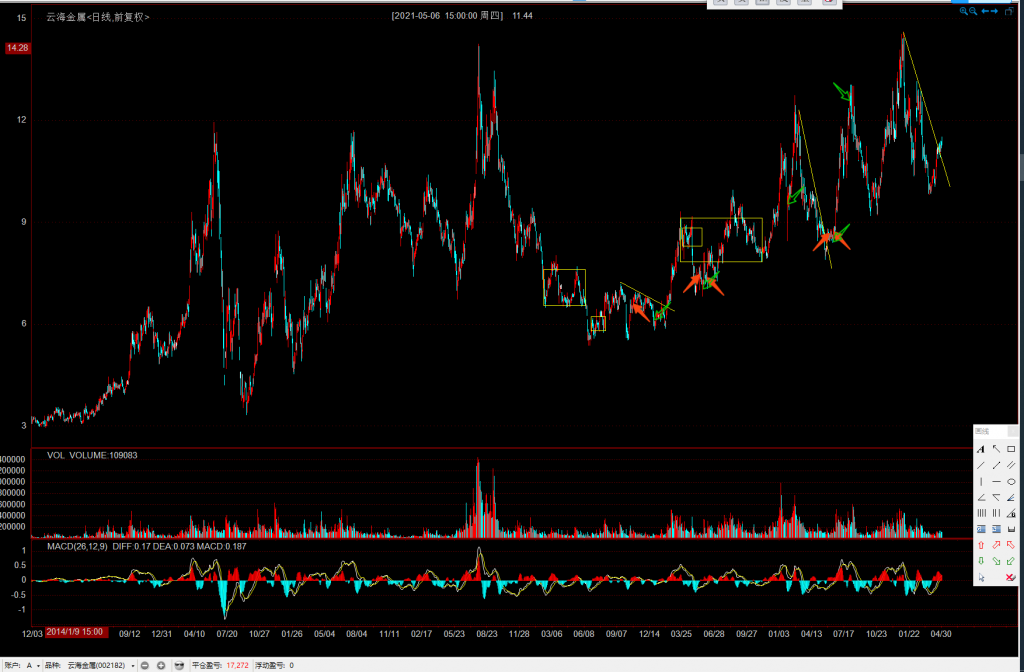The image size is (1024, 672).
Task: Click the plus button in bottom bar
Action: 161,665
